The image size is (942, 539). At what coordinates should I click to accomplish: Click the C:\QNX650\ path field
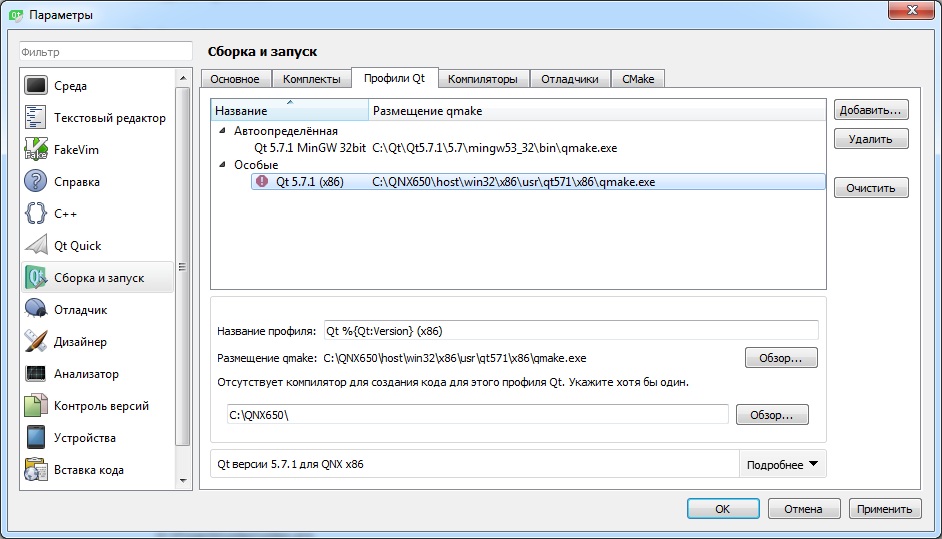478,415
